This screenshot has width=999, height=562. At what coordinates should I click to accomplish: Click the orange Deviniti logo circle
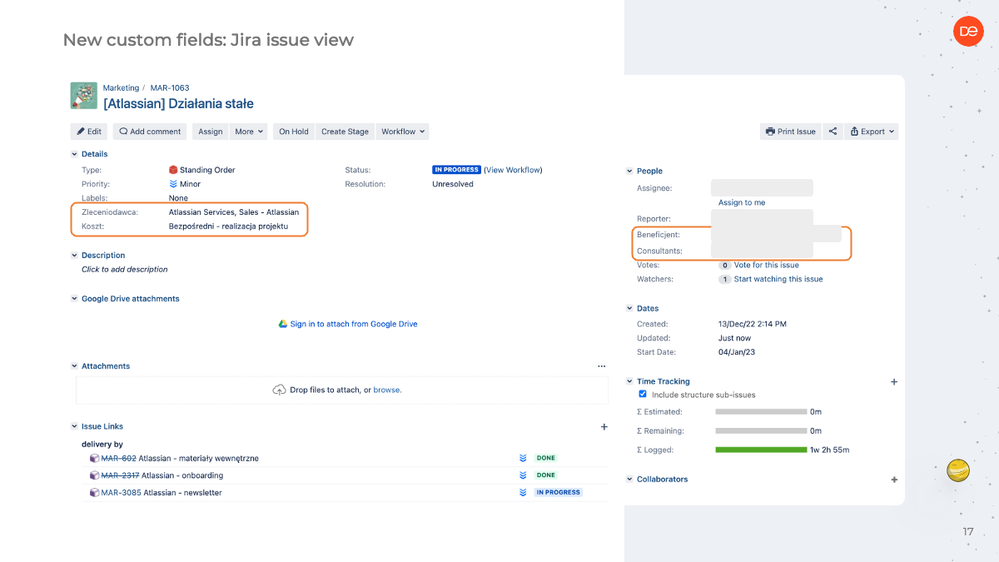click(x=968, y=31)
